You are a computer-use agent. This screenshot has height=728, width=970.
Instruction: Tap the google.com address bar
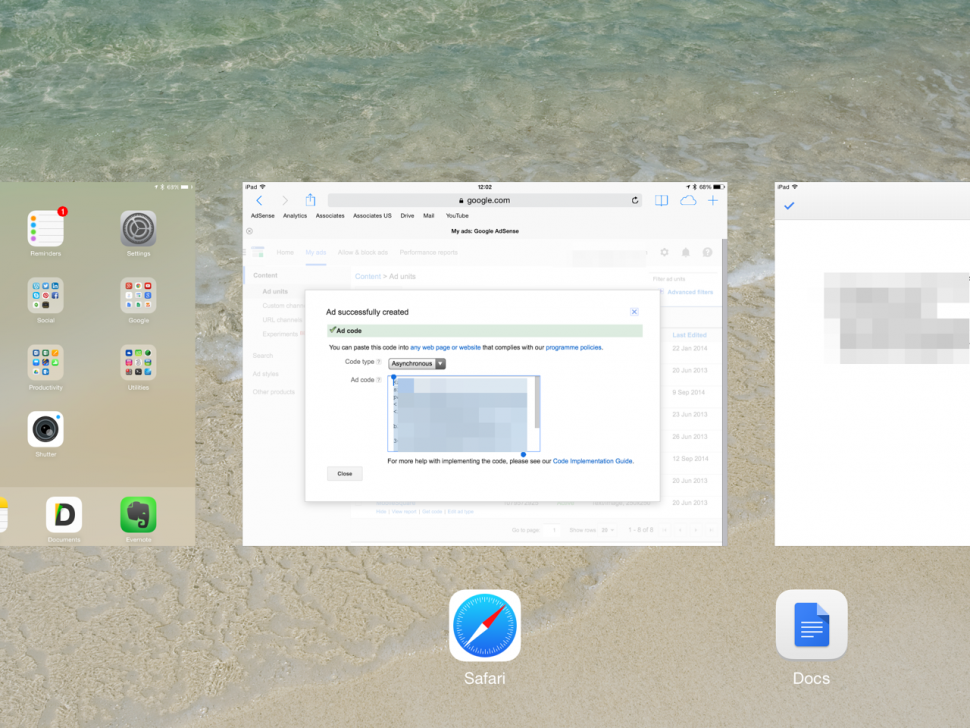pyautogui.click(x=484, y=200)
